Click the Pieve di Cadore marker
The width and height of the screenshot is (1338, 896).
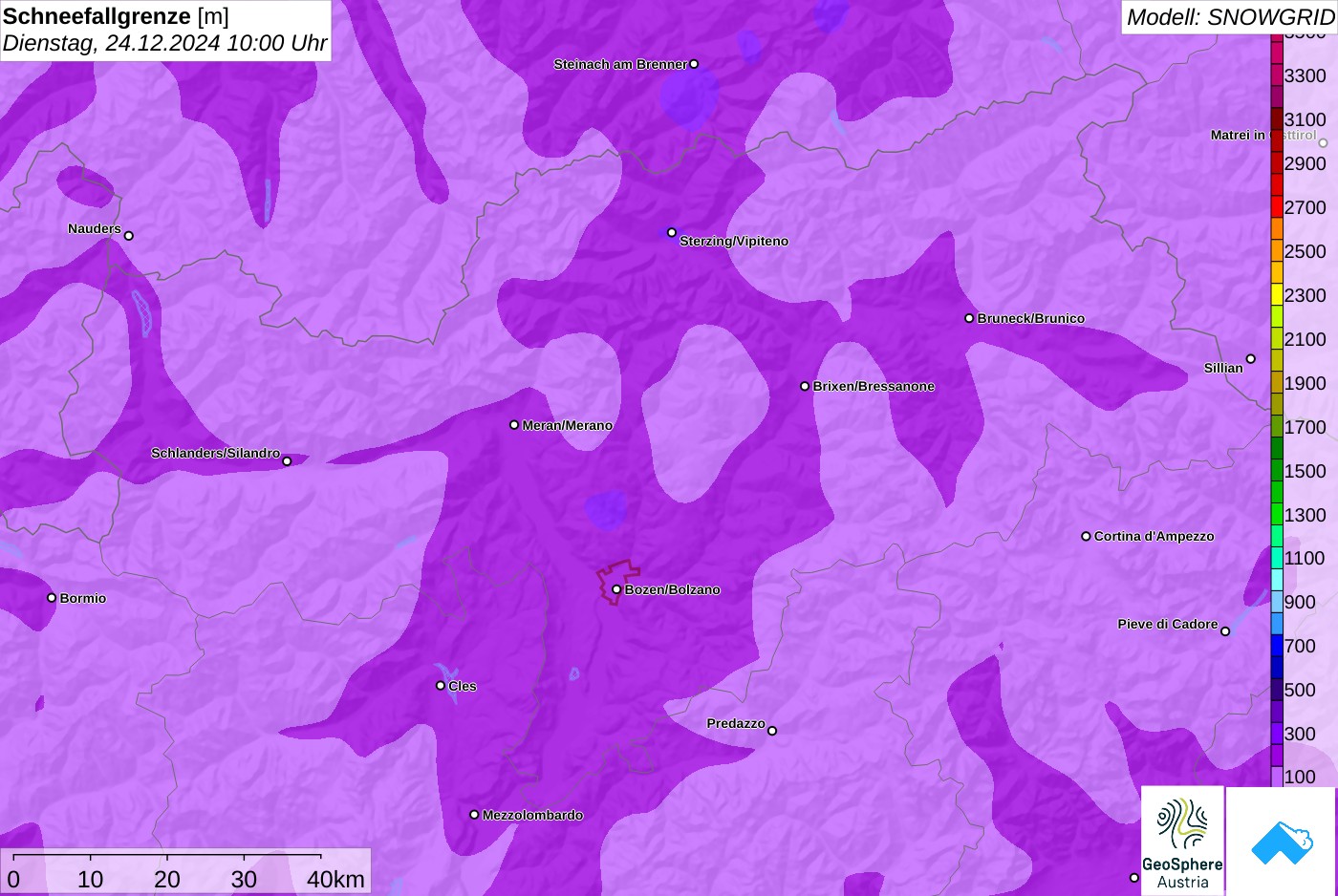tap(1225, 631)
